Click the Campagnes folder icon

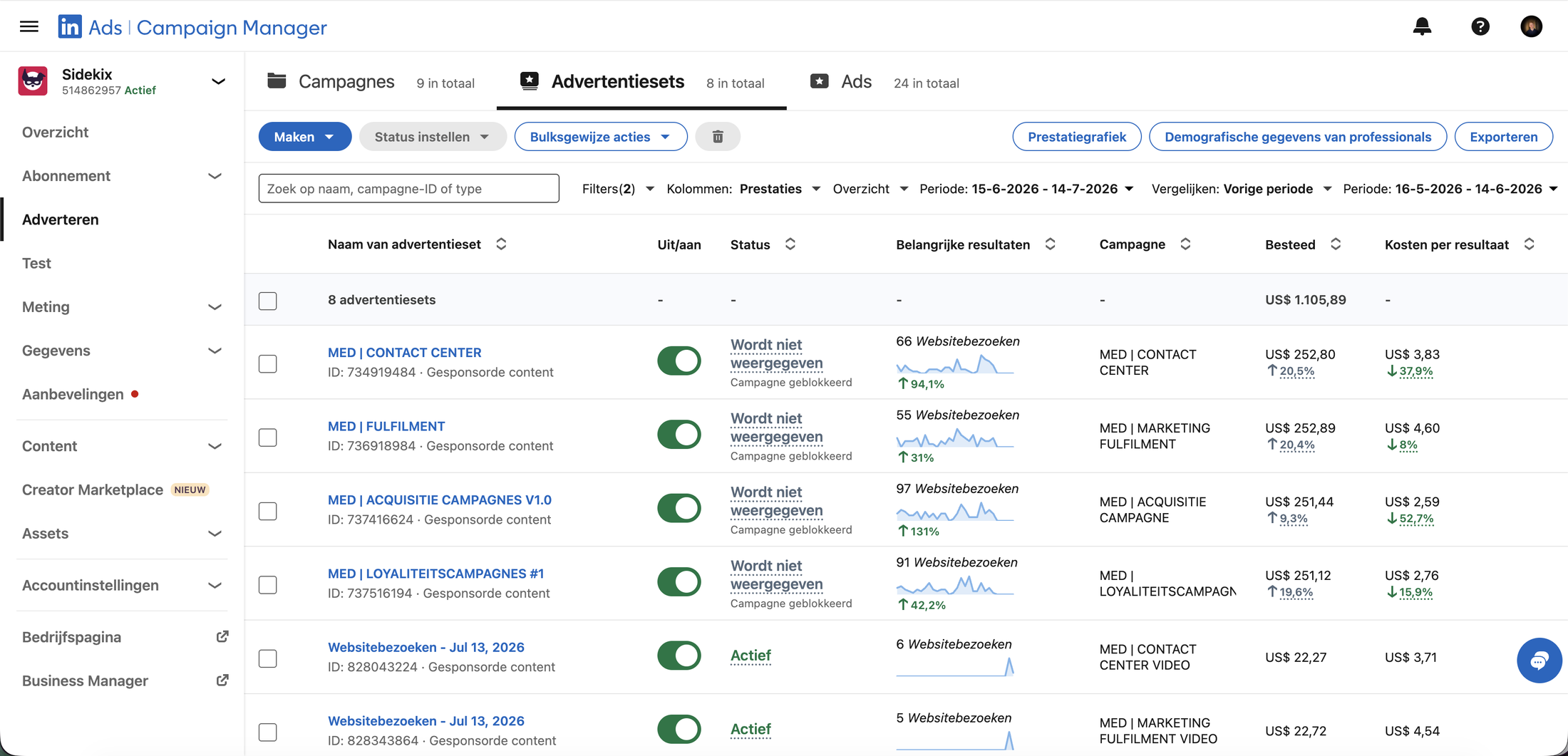tap(277, 81)
